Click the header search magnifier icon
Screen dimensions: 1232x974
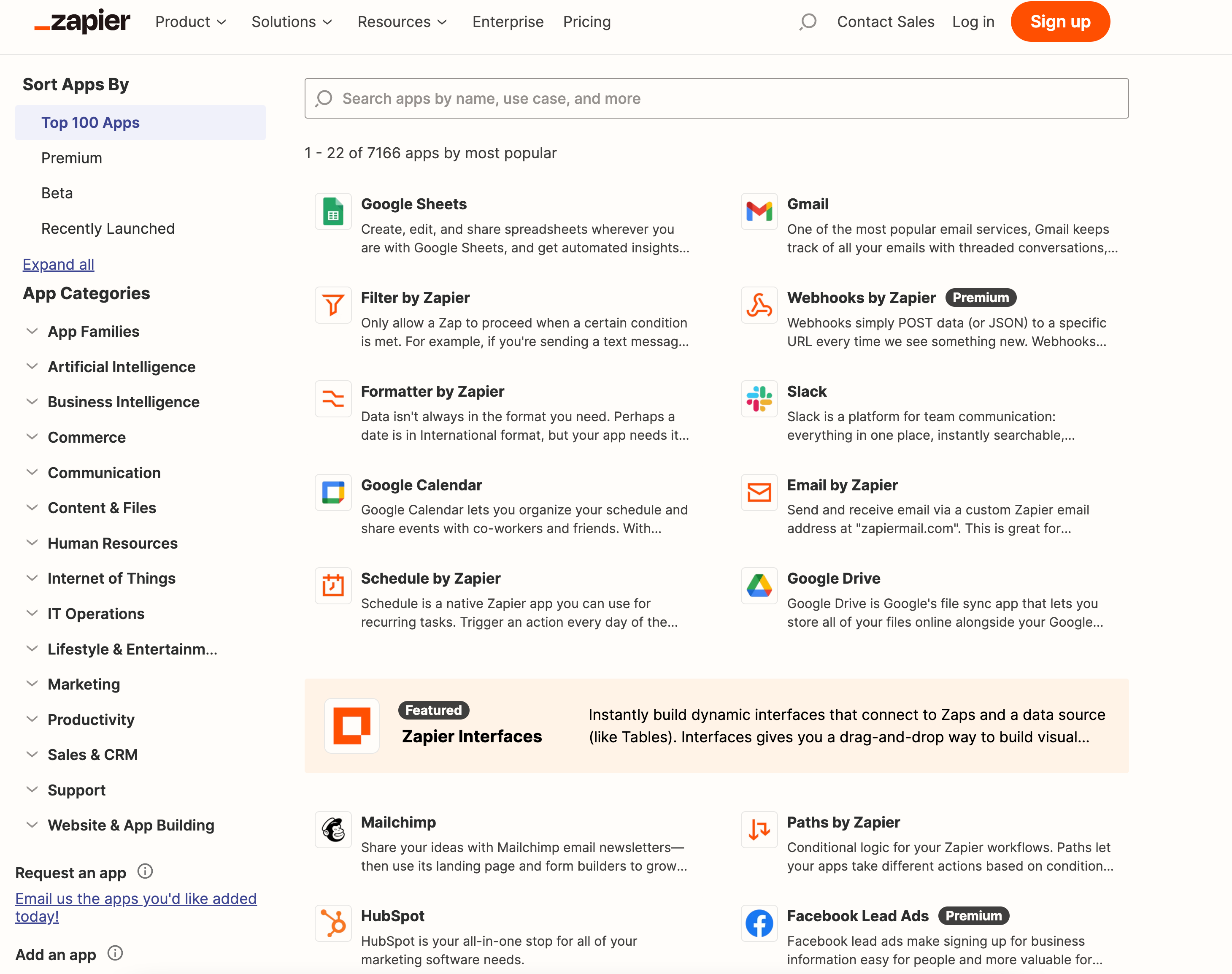point(807,22)
